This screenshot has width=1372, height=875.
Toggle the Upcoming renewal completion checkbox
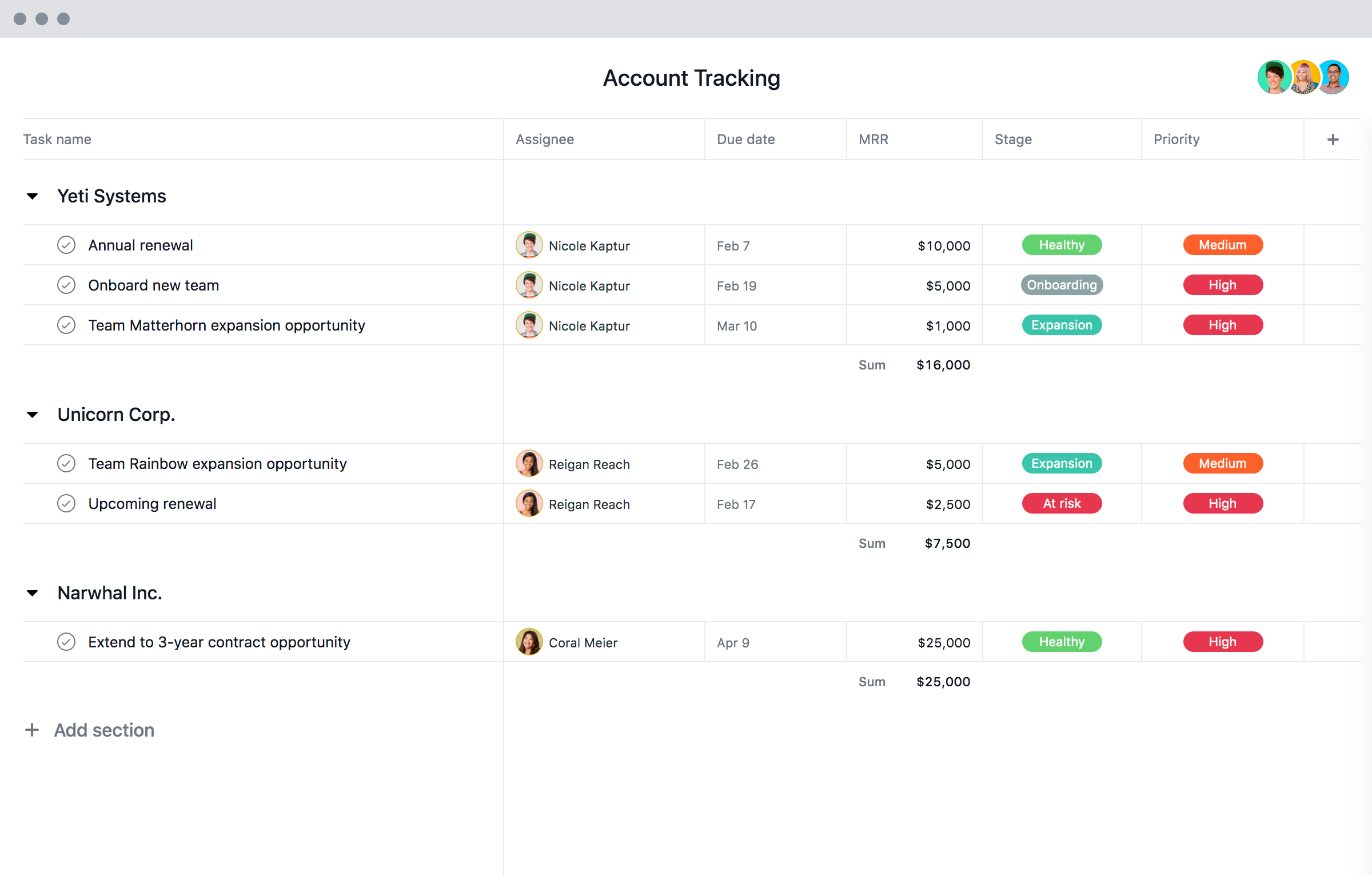66,503
